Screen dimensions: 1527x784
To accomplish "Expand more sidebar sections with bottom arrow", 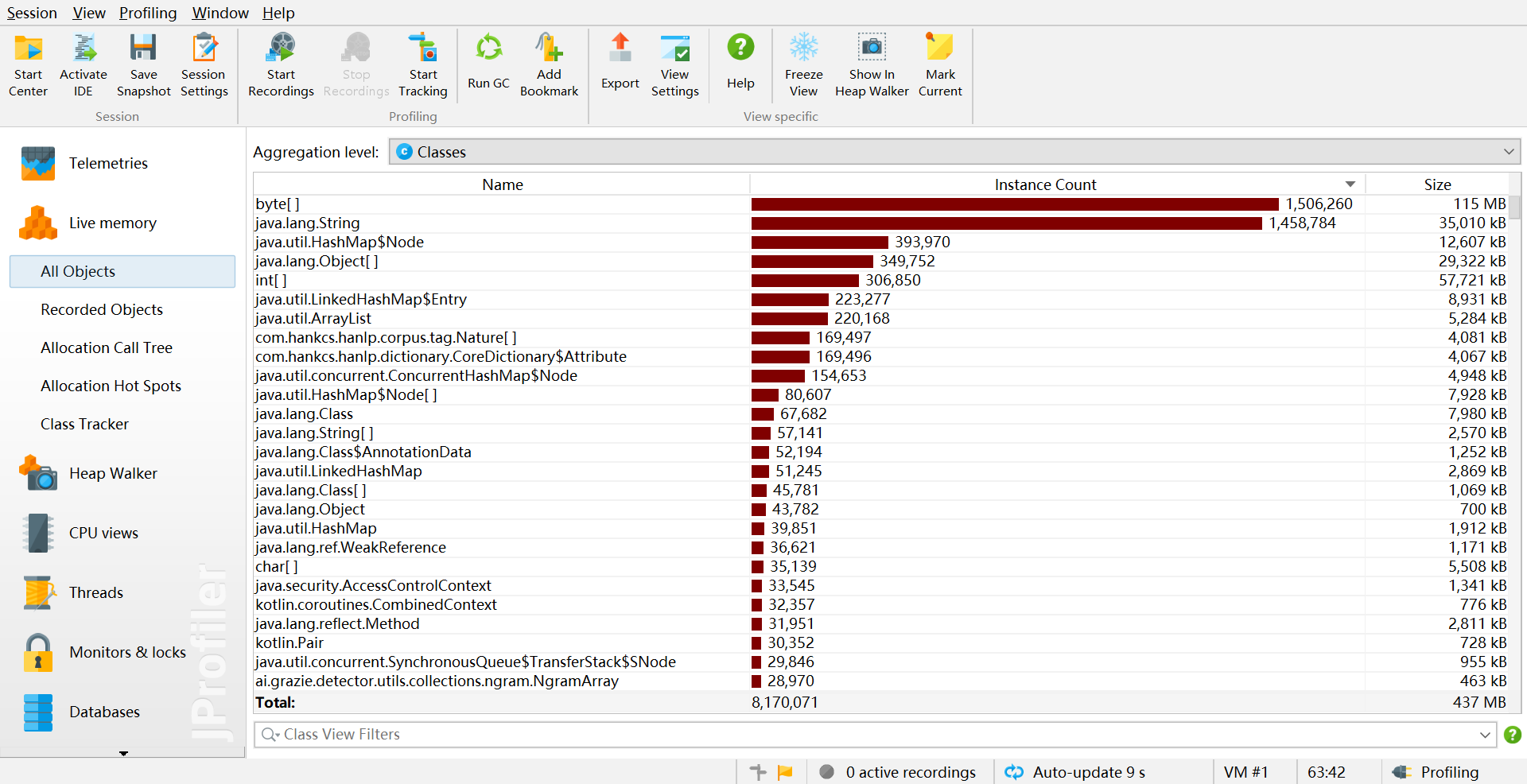I will point(123,753).
